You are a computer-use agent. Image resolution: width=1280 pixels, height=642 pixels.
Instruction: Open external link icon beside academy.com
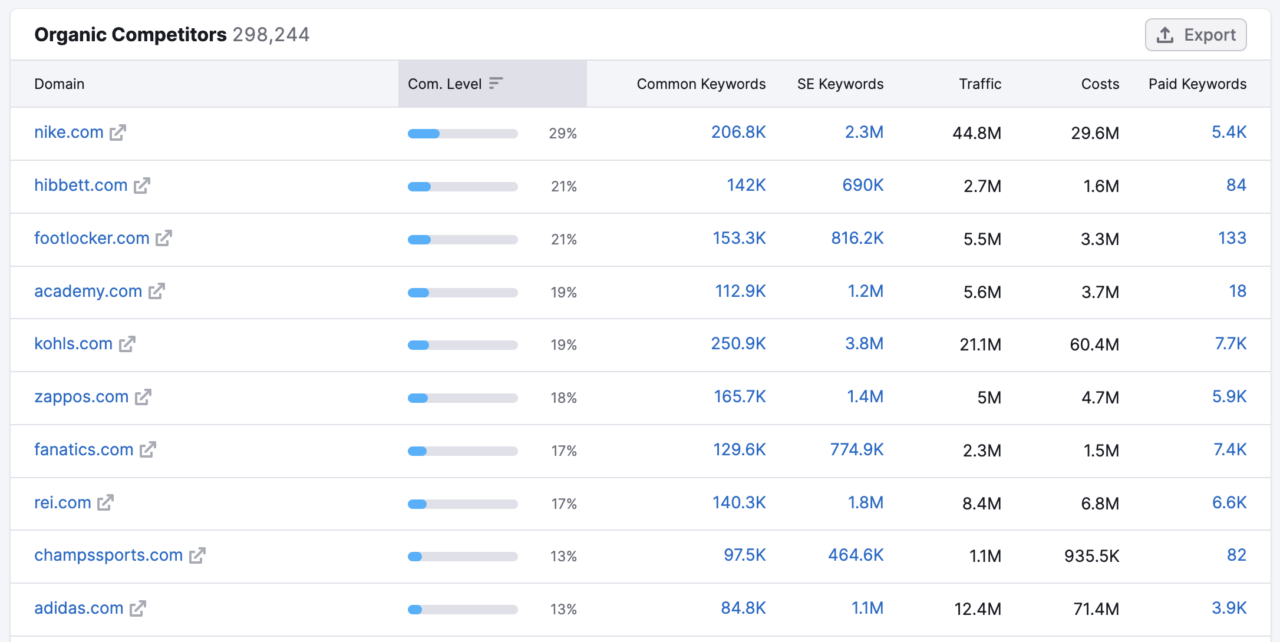click(157, 292)
